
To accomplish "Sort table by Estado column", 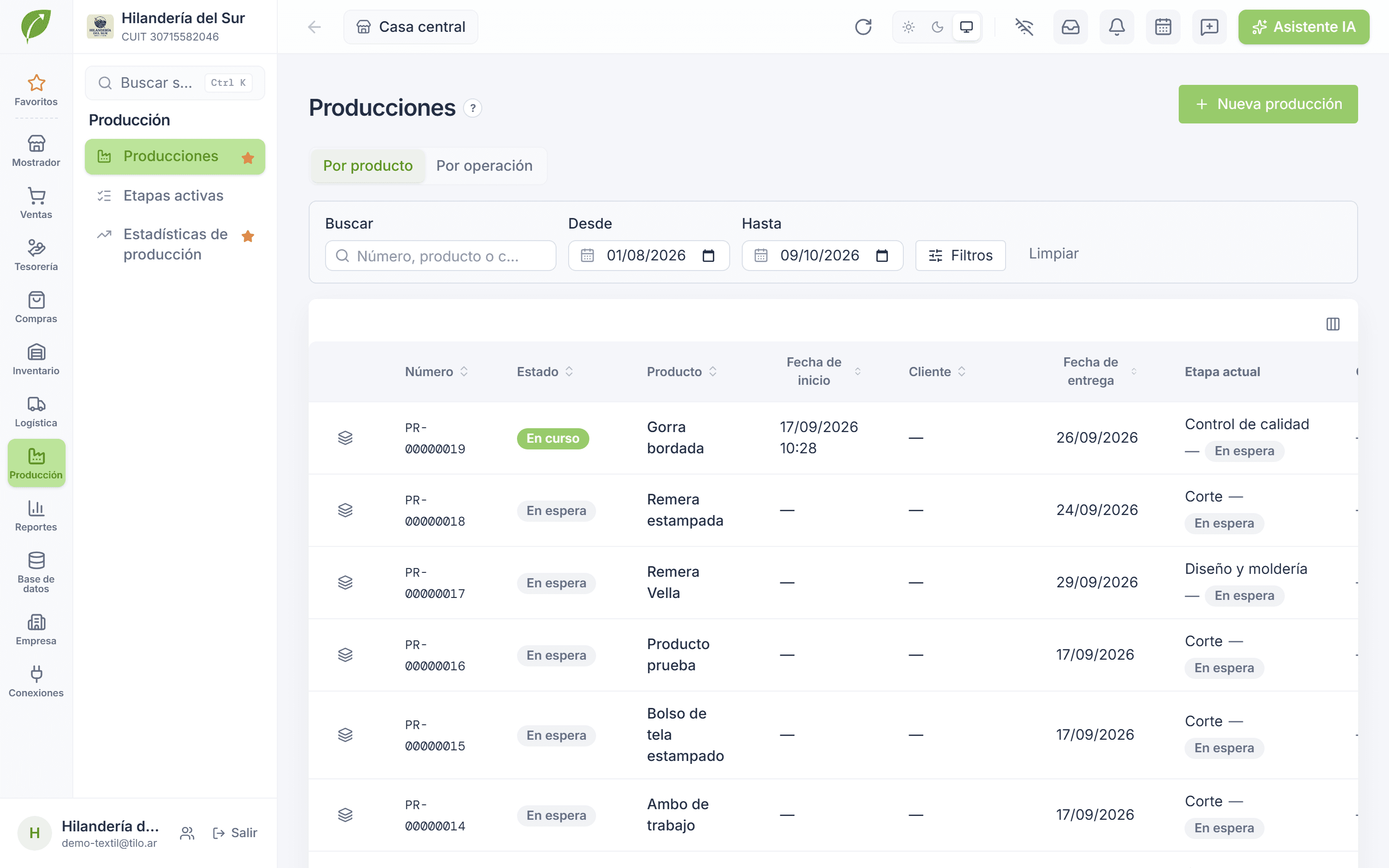I will point(545,371).
